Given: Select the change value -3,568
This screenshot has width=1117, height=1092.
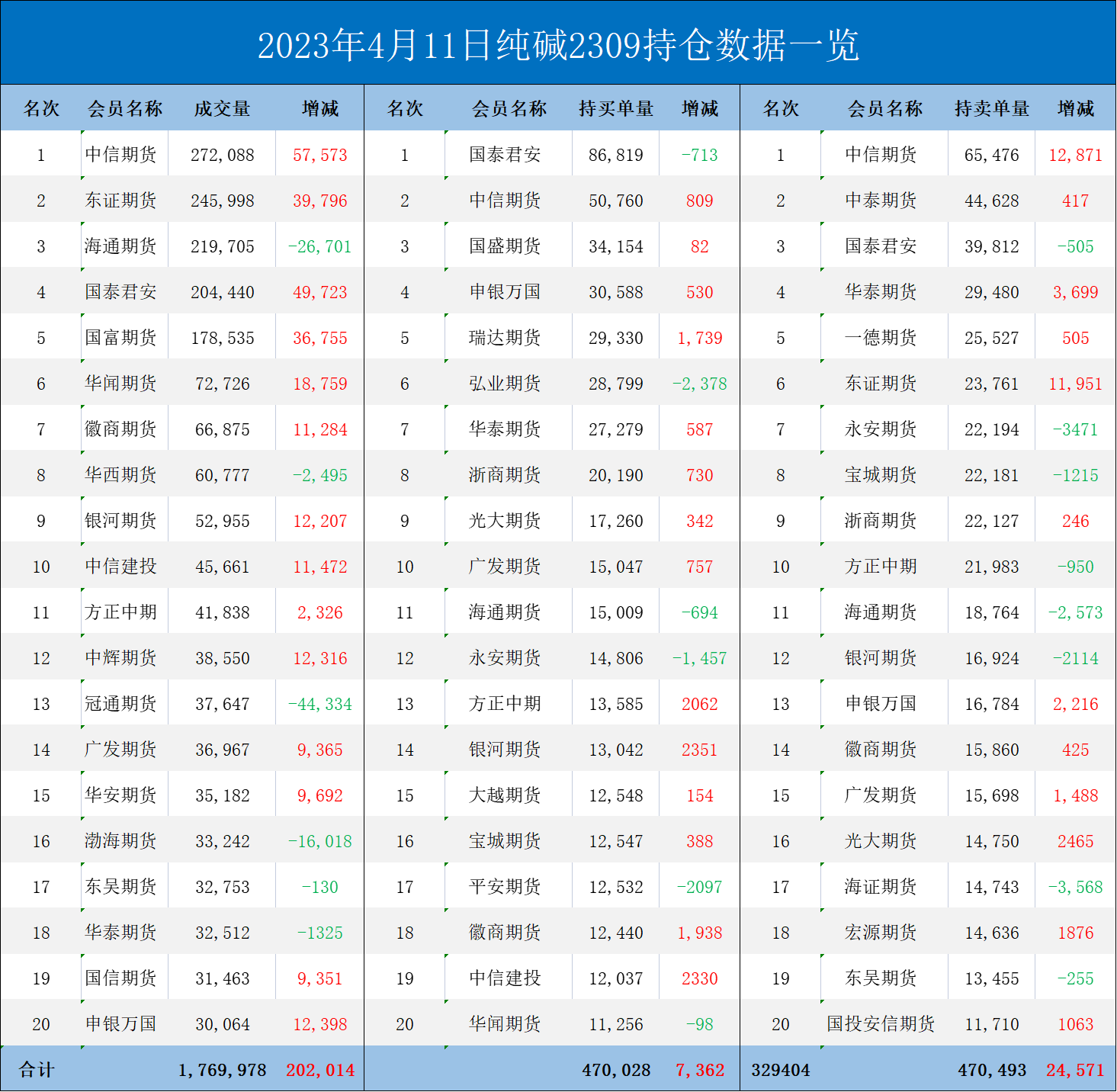Looking at the screenshot, I should (1076, 887).
